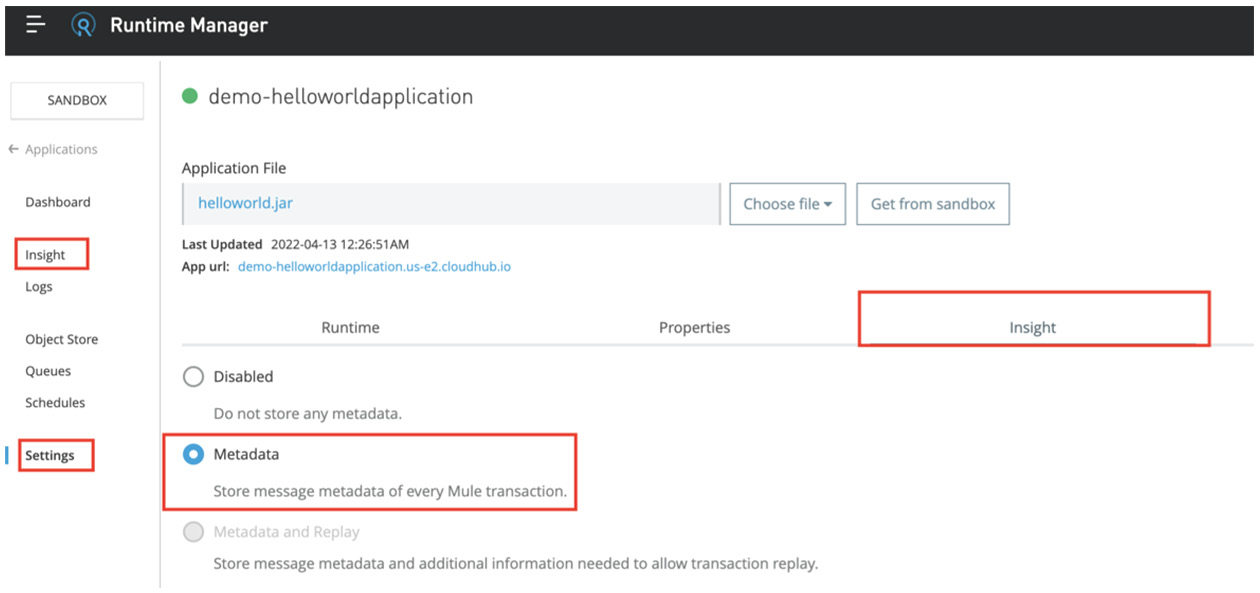Open the demo-helloworldapplication app url link
Viewport: 1260px width, 593px height.
click(x=373, y=266)
